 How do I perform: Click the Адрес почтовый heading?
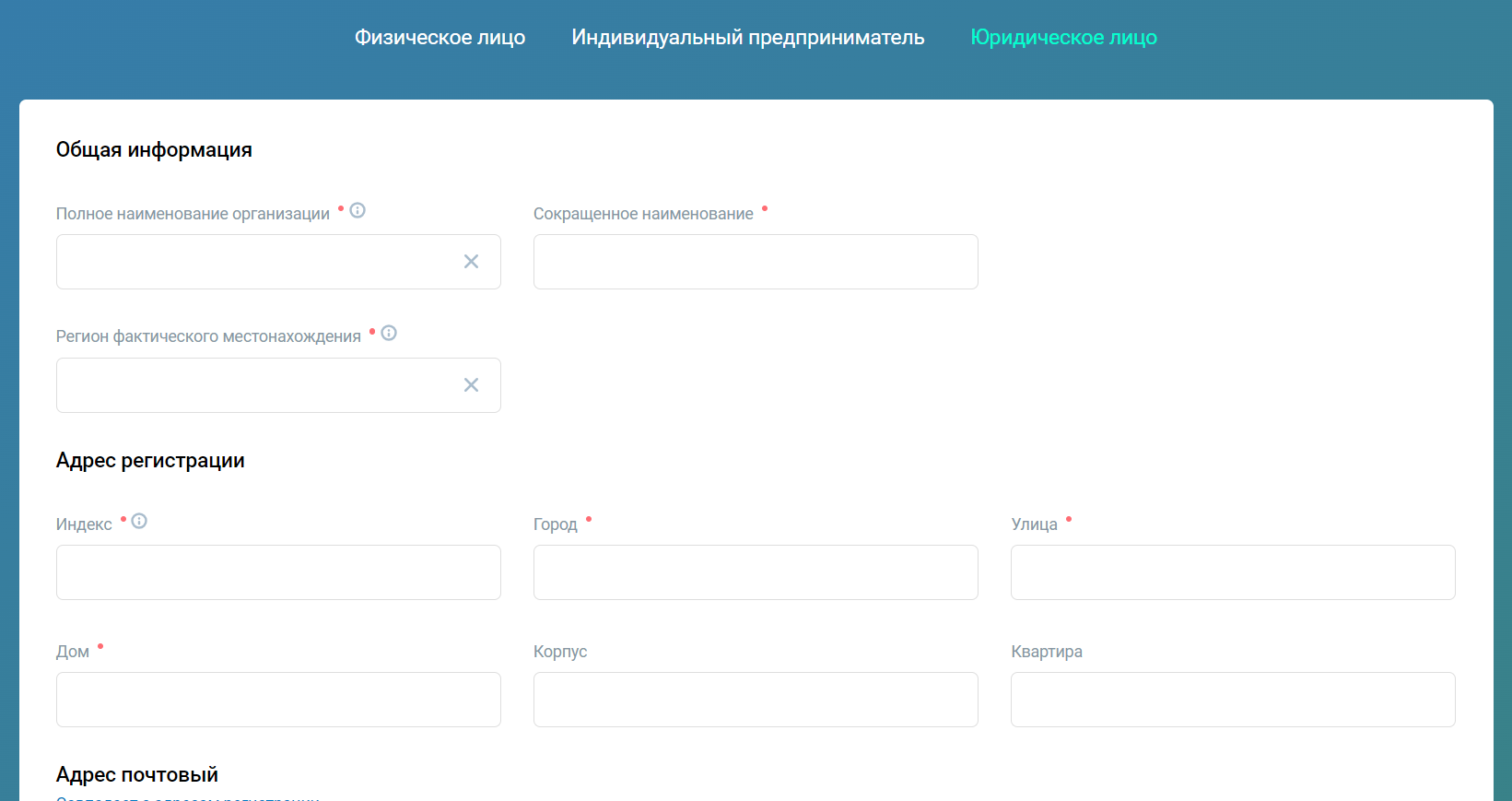(x=137, y=774)
